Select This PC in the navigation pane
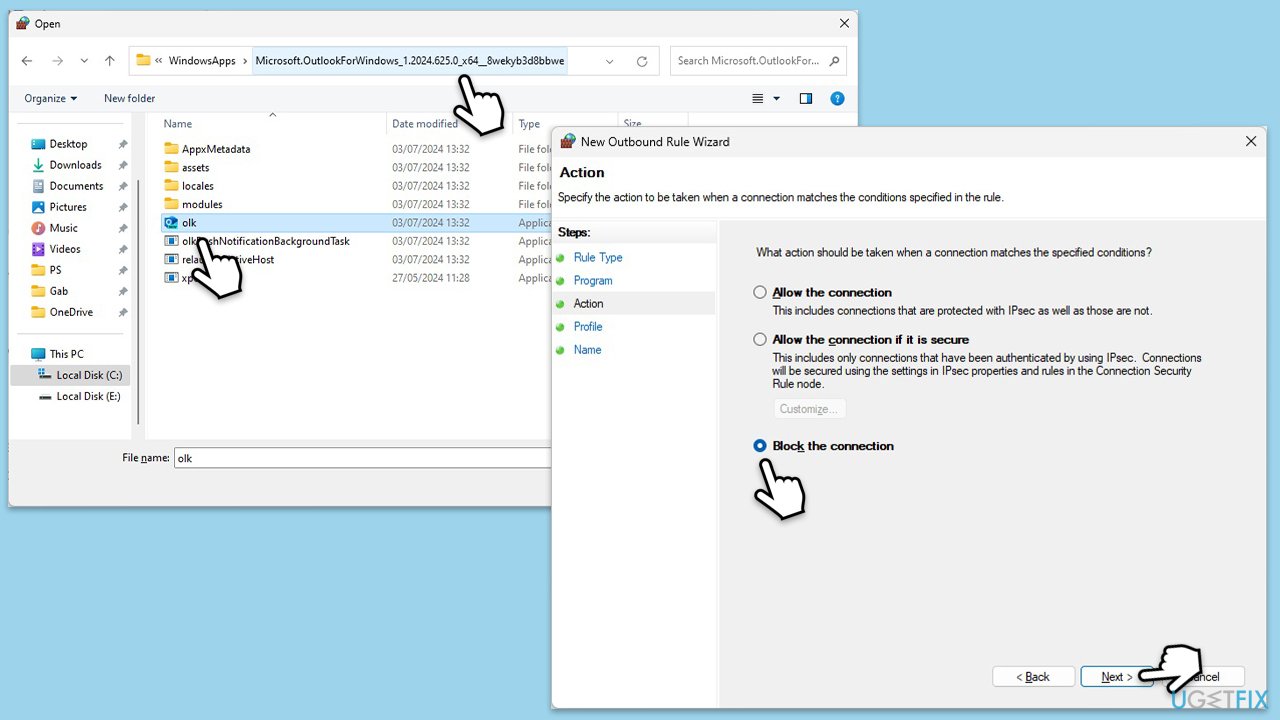 pos(67,354)
